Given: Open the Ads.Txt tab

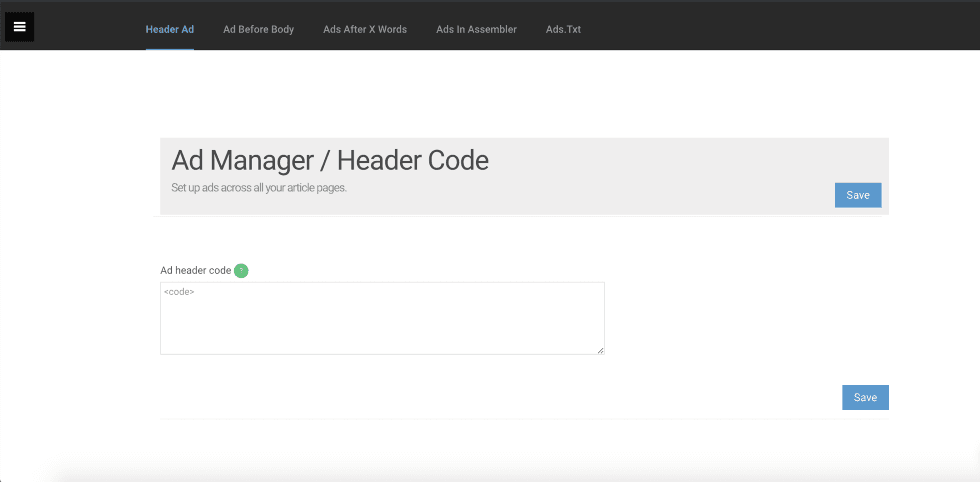Looking at the screenshot, I should pyautogui.click(x=563, y=29).
